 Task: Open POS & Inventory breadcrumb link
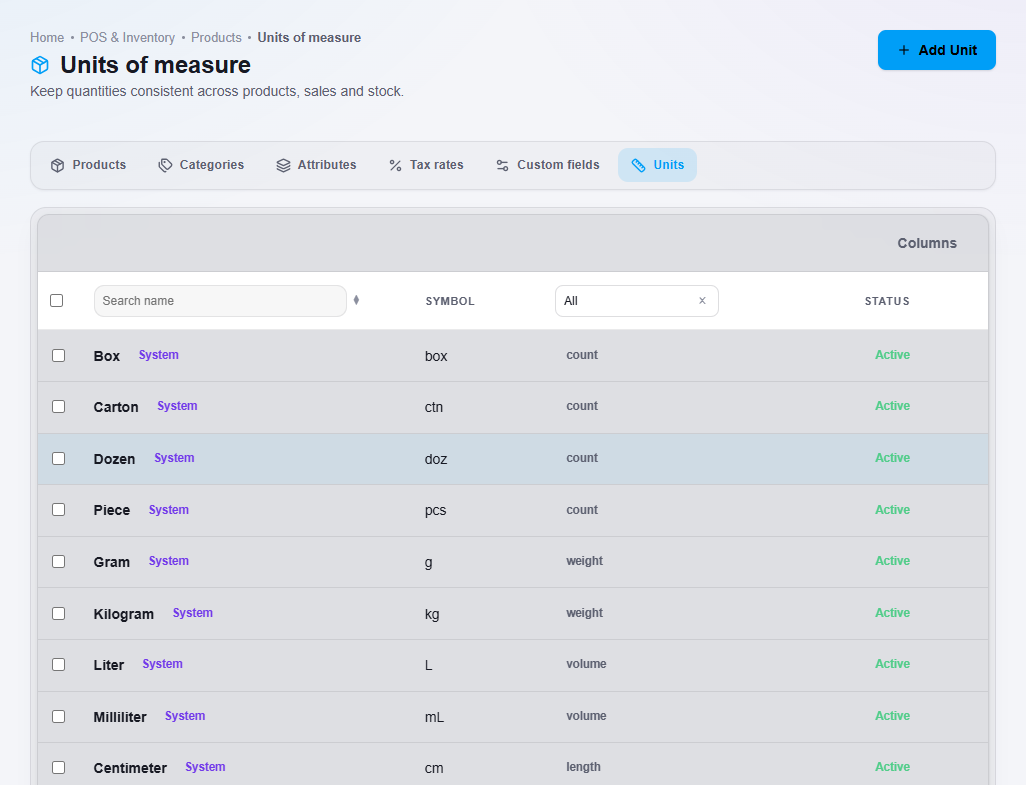[128, 38]
